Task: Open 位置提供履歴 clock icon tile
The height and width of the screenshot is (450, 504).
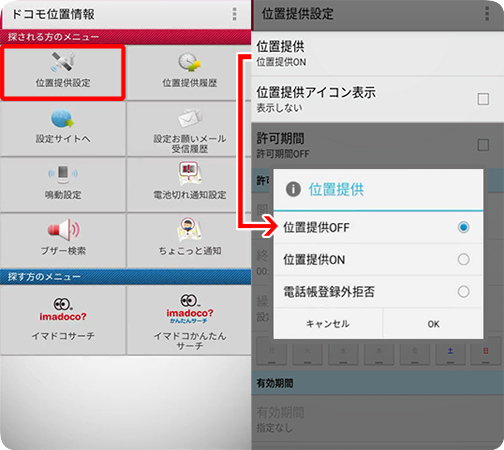Action: [x=189, y=72]
